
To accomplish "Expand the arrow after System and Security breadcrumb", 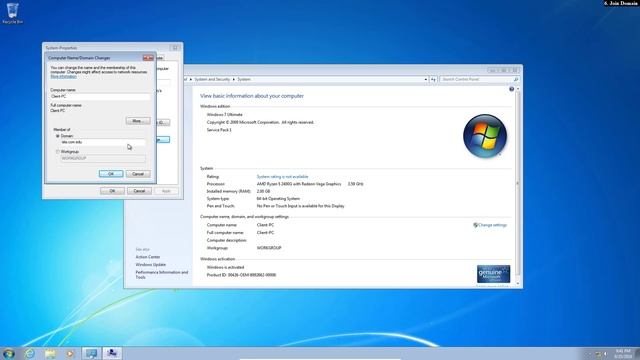I will pos(233,79).
